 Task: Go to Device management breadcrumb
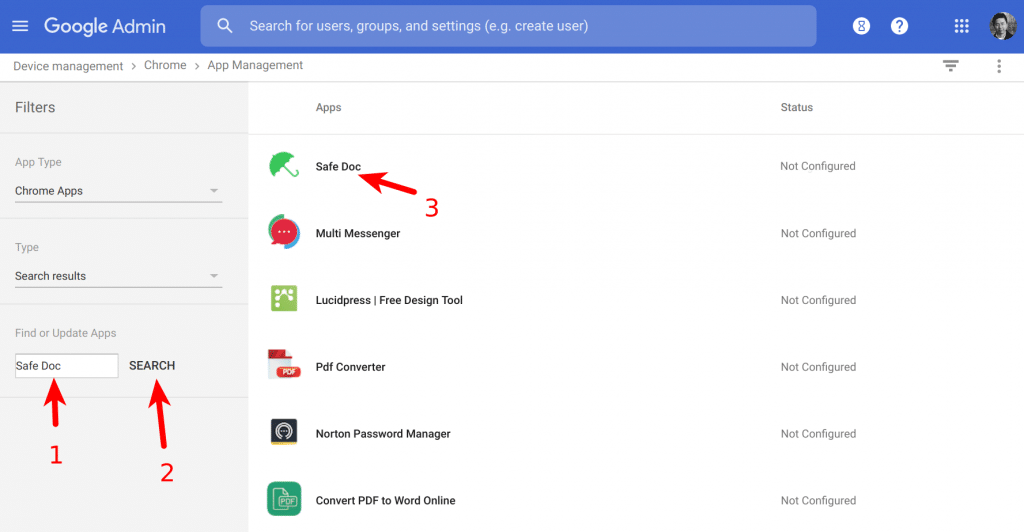[68, 66]
